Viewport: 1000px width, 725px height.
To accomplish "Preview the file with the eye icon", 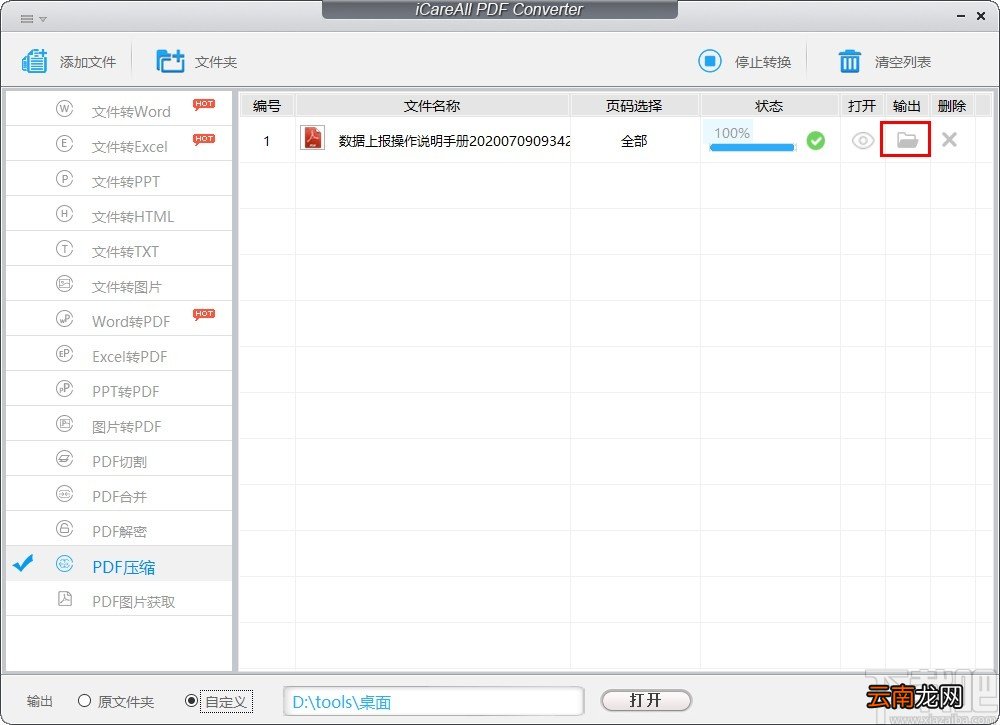I will (862, 140).
